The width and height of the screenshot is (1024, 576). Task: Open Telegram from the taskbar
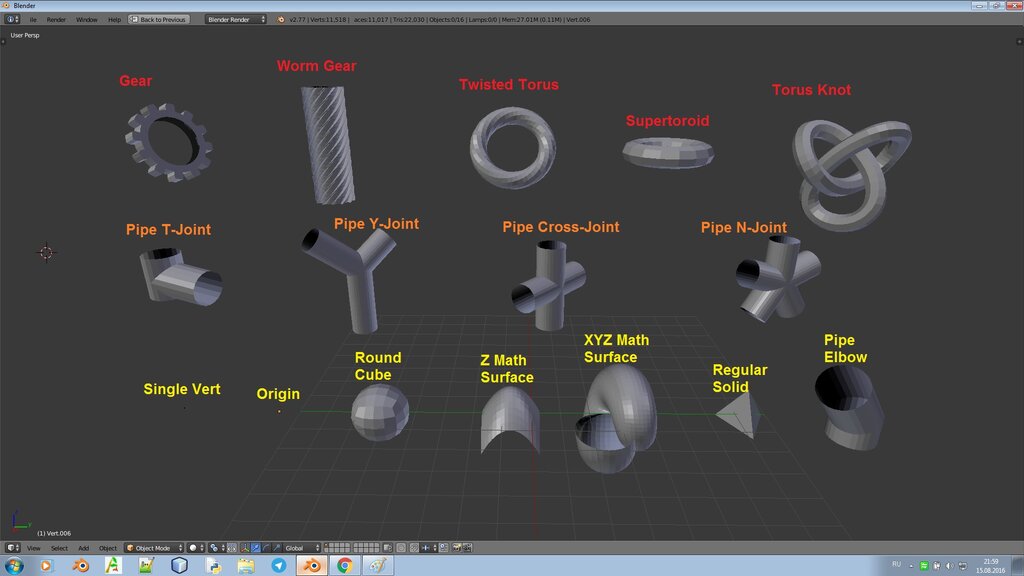279,566
